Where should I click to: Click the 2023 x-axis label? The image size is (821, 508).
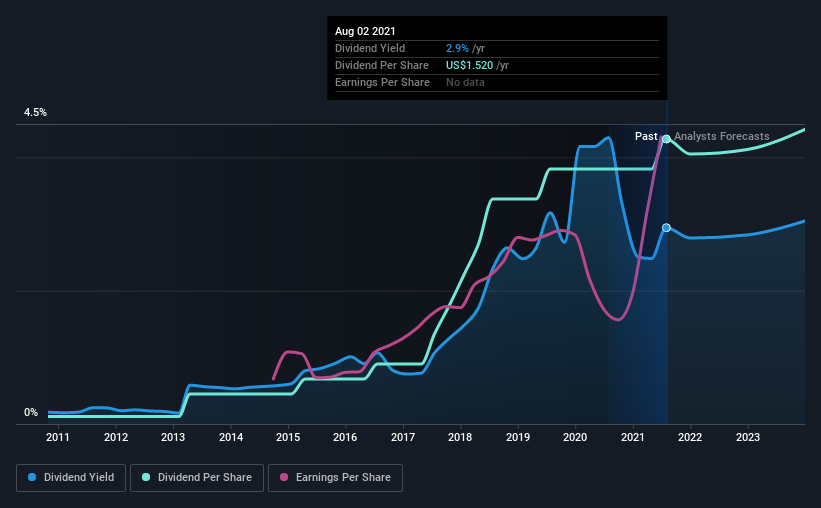(x=748, y=437)
